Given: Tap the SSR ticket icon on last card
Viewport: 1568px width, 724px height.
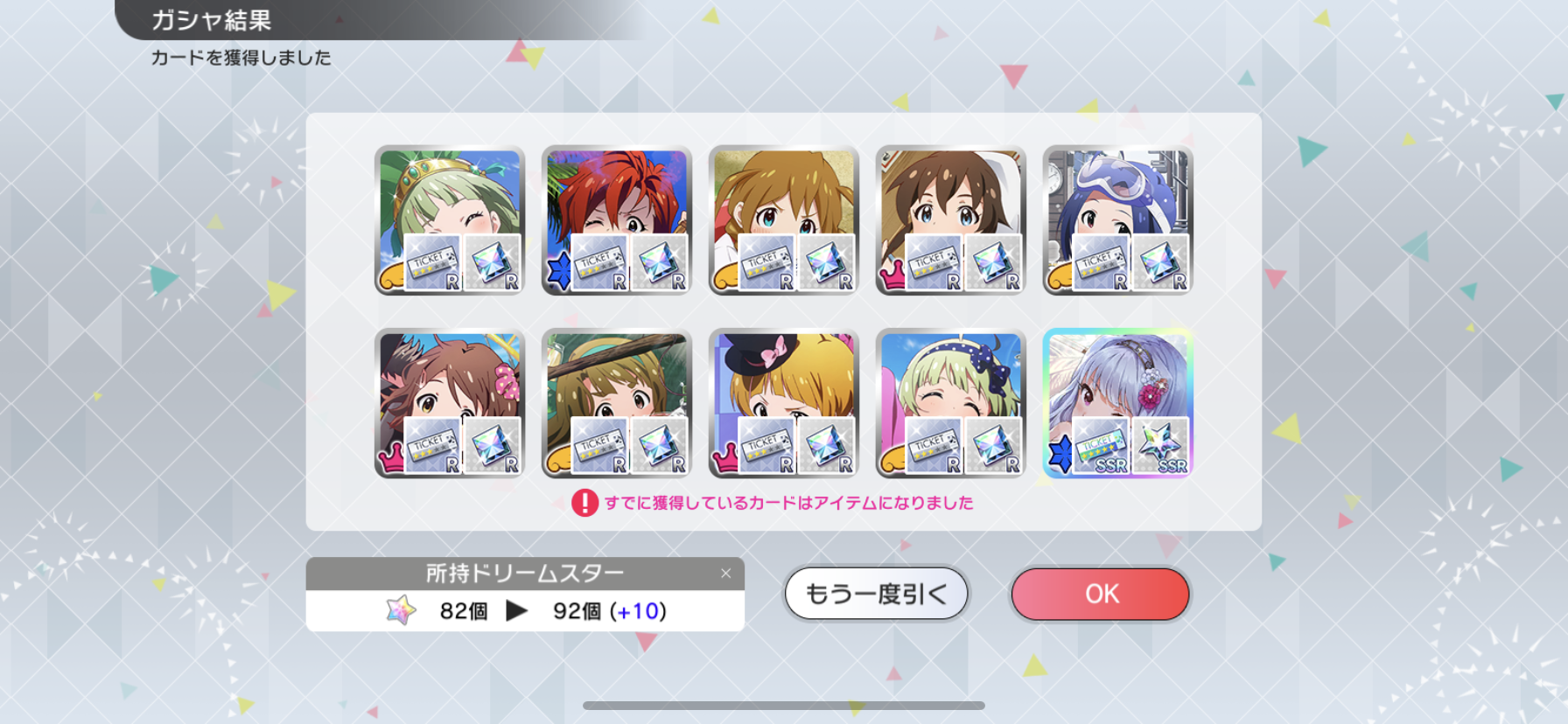Looking at the screenshot, I should [1102, 446].
